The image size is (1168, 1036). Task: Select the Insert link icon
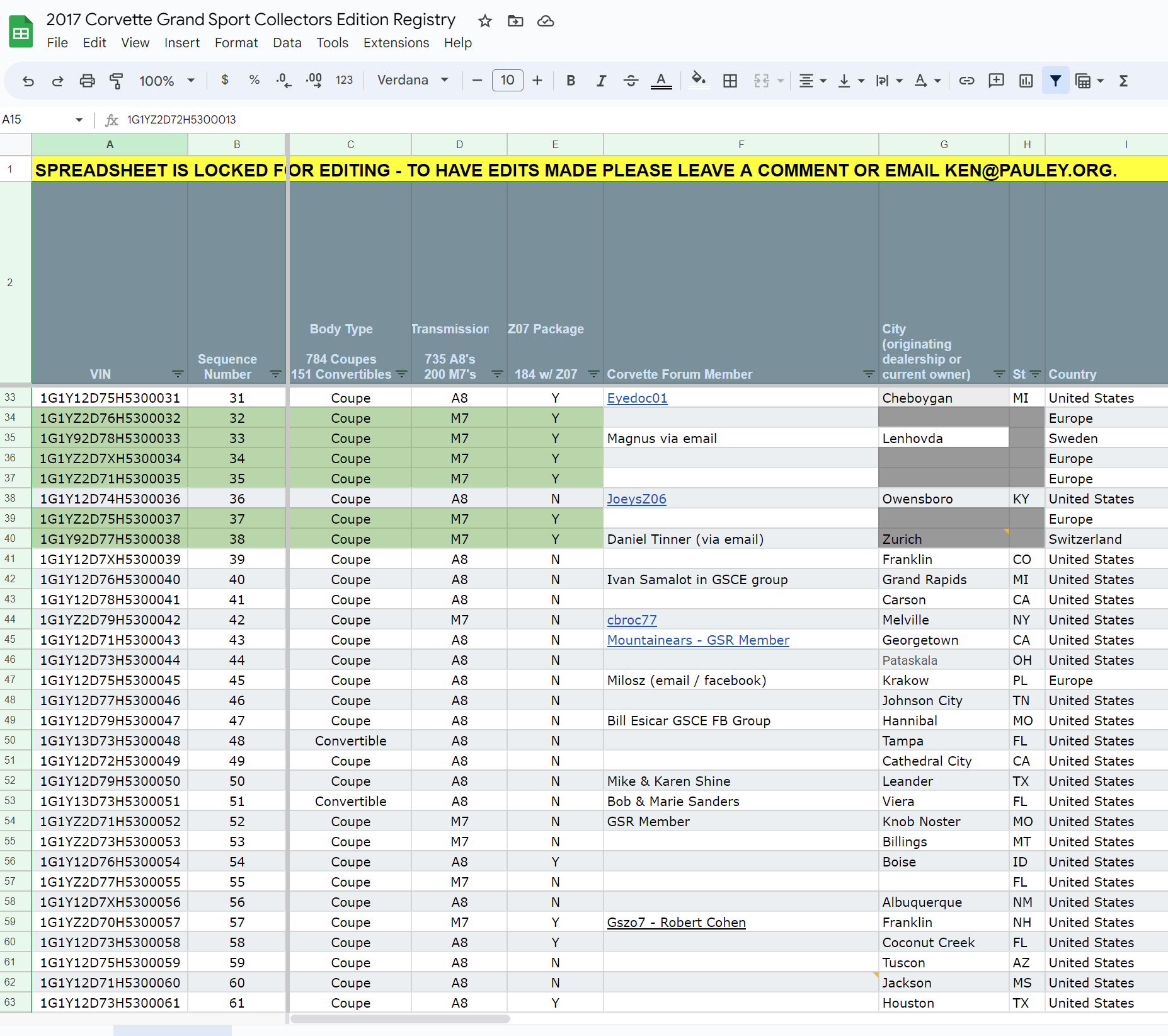pos(967,81)
